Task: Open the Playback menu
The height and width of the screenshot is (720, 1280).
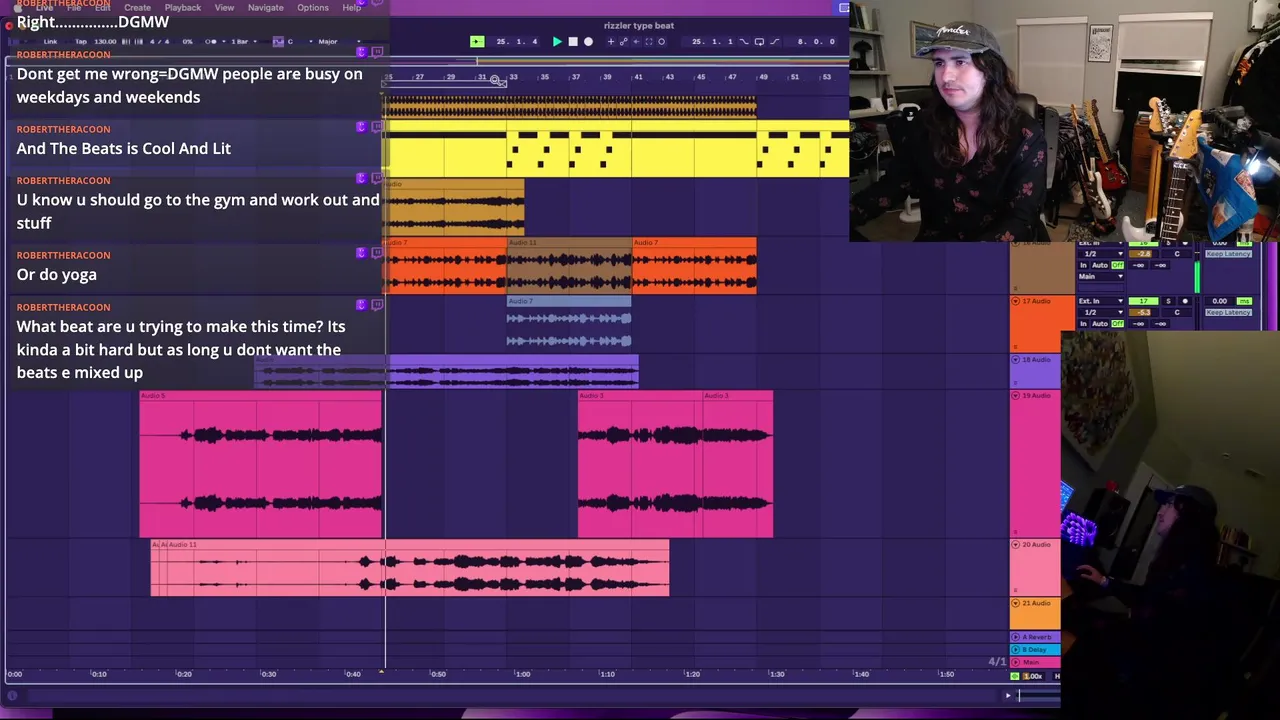Action: [x=182, y=8]
